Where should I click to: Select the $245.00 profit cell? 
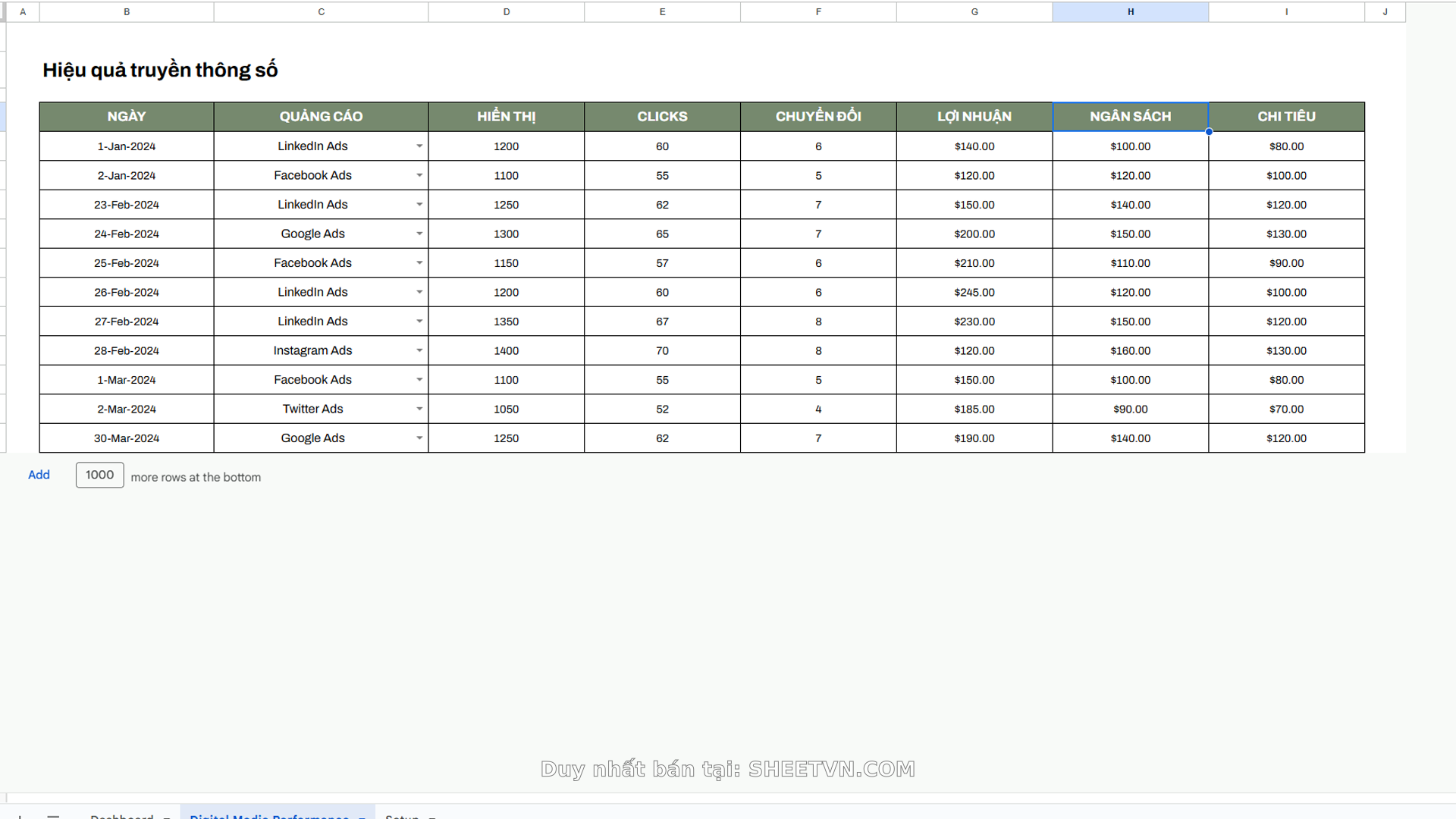pos(974,293)
